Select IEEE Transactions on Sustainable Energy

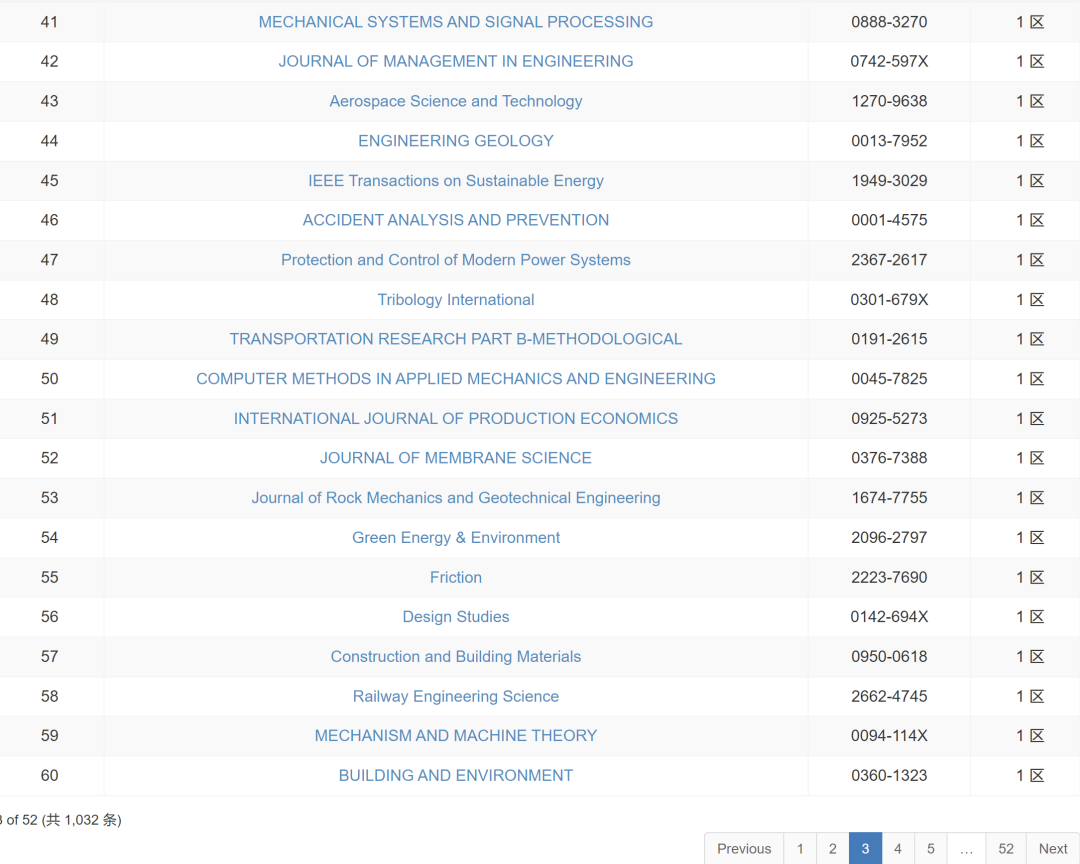(x=455, y=181)
